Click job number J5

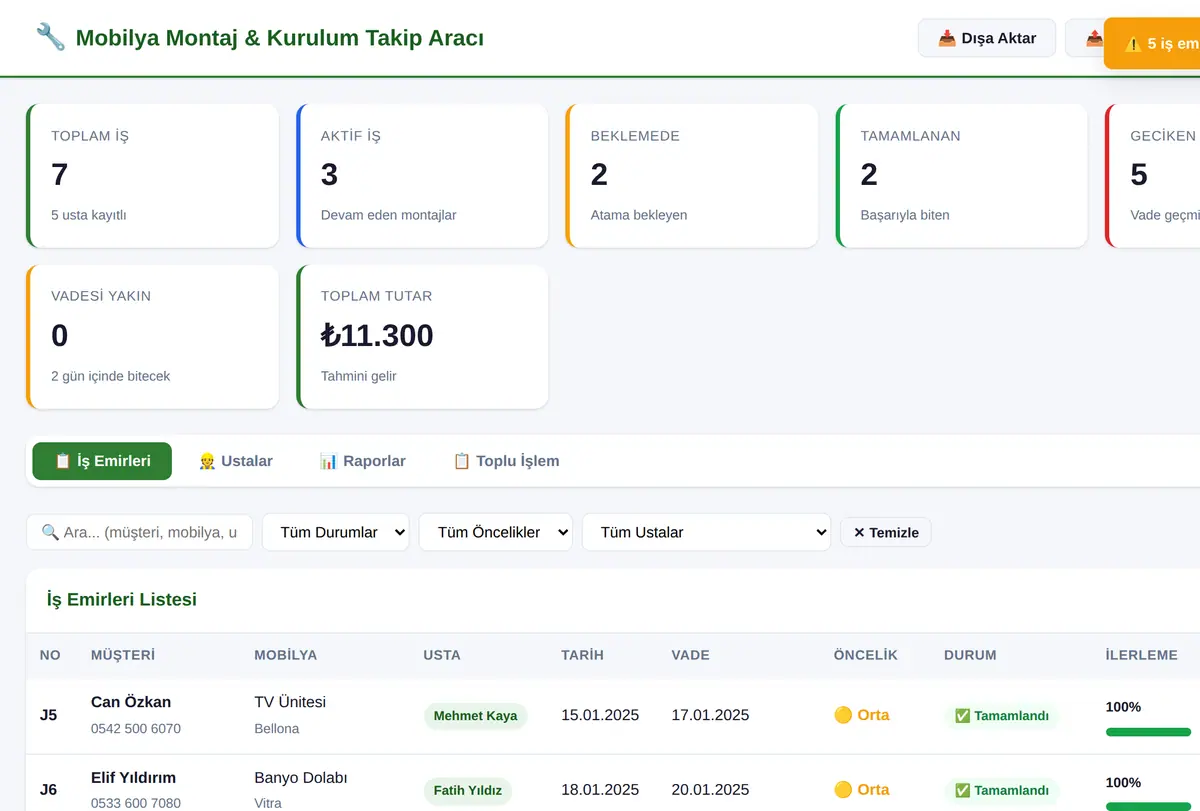[48, 715]
